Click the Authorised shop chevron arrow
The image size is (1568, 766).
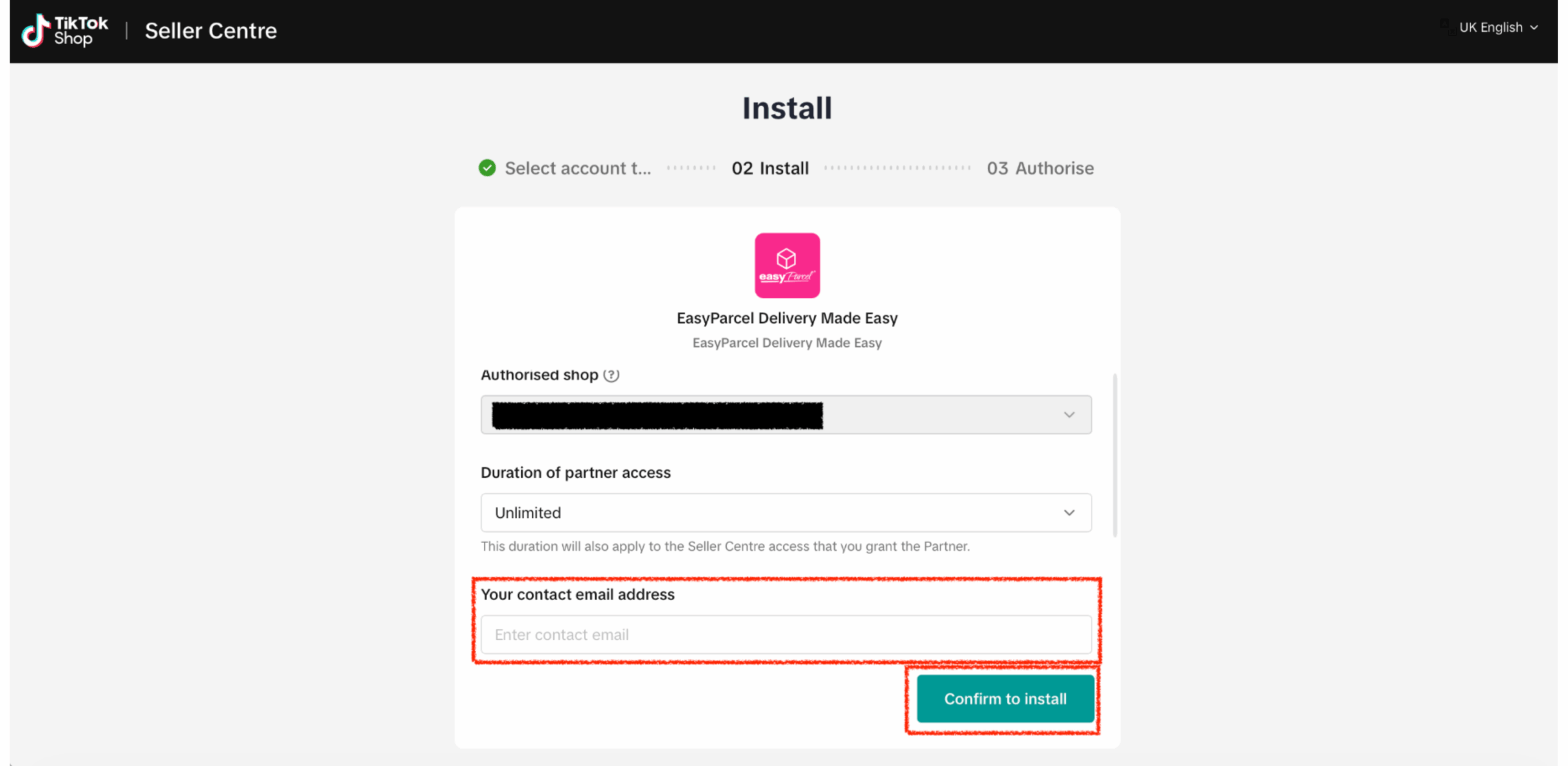coord(1069,415)
